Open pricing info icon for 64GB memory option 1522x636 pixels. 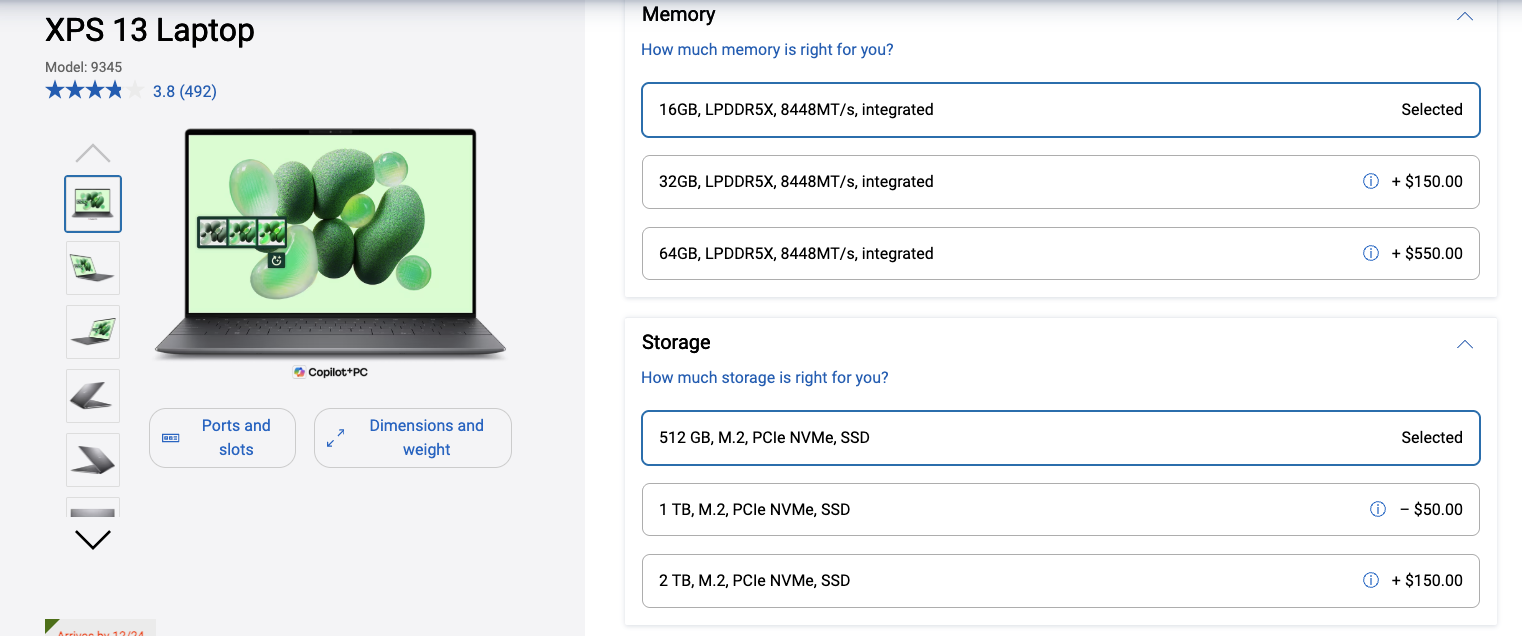pyautogui.click(x=1371, y=253)
